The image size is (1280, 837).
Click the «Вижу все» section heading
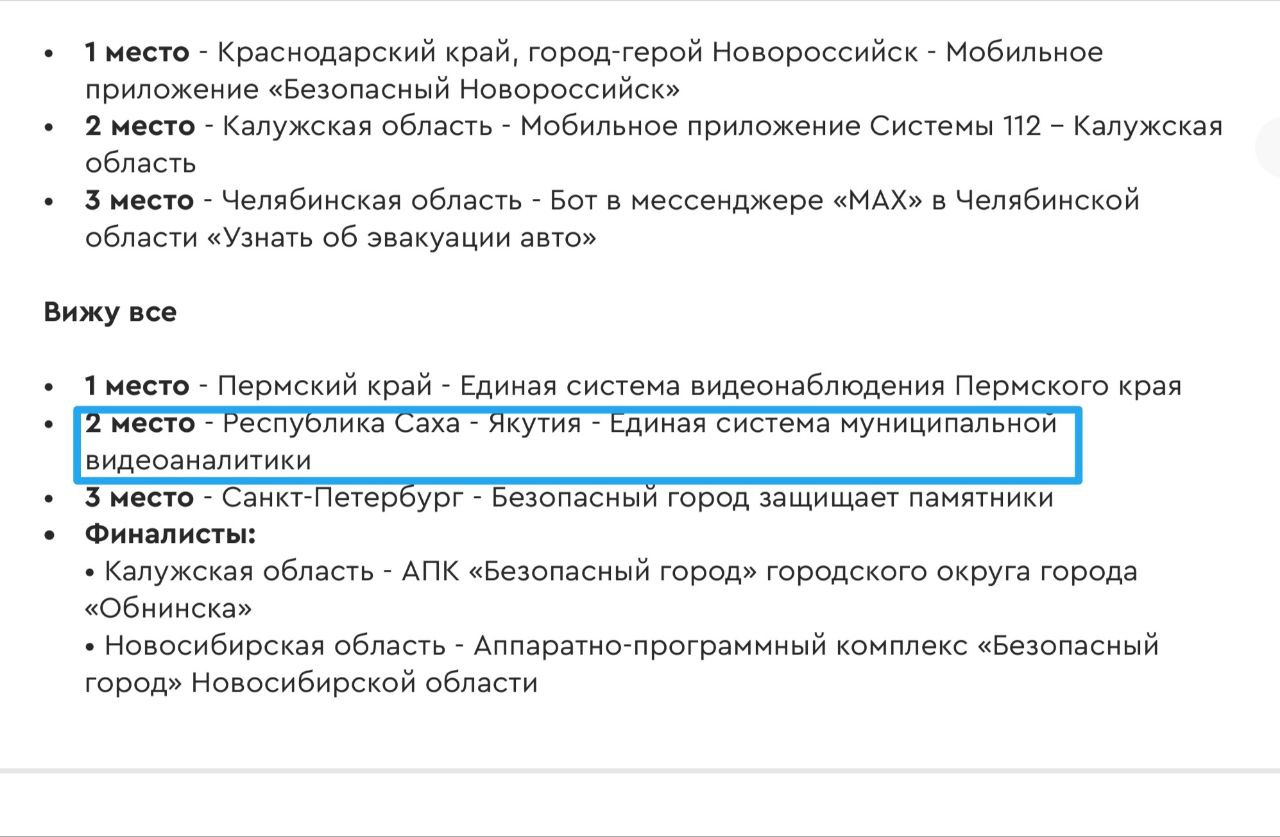pyautogui.click(x=110, y=312)
